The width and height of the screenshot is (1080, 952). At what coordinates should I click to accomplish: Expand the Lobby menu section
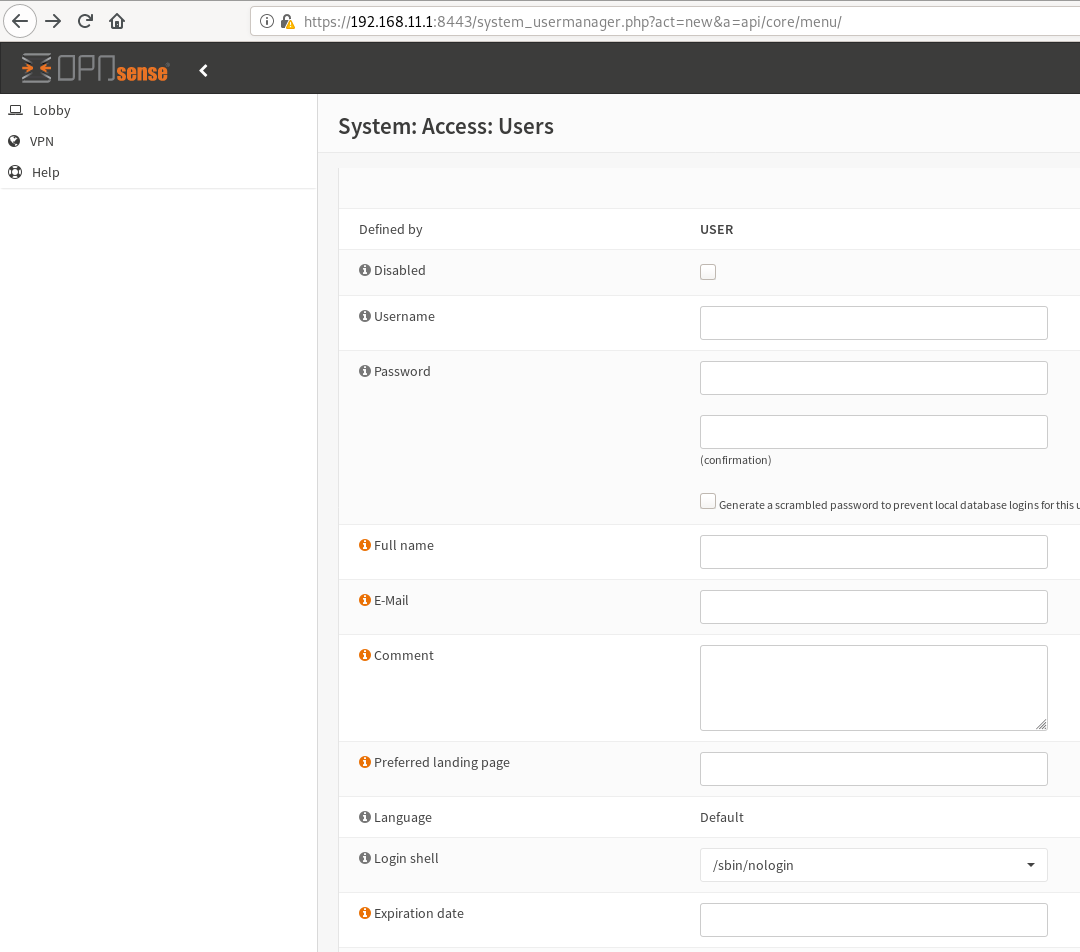[51, 111]
